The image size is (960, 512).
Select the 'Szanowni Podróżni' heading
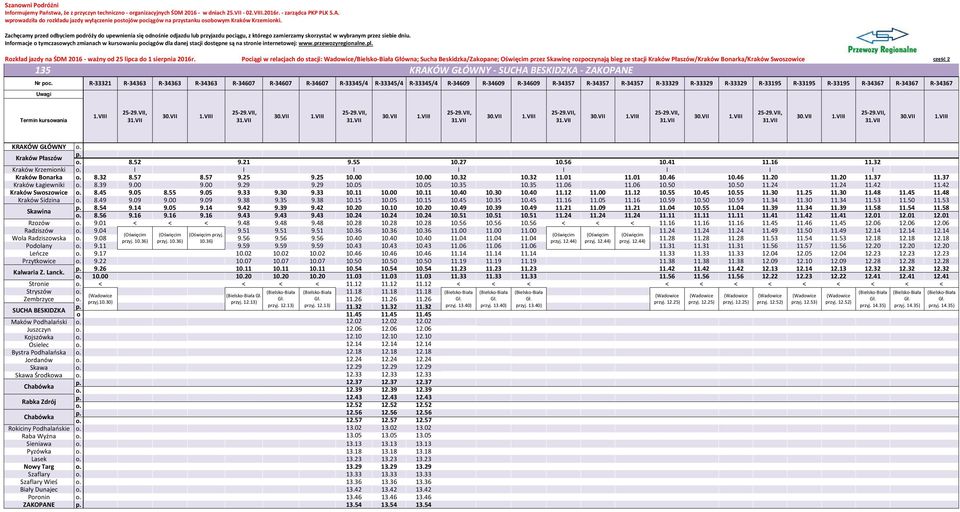click(25, 5)
